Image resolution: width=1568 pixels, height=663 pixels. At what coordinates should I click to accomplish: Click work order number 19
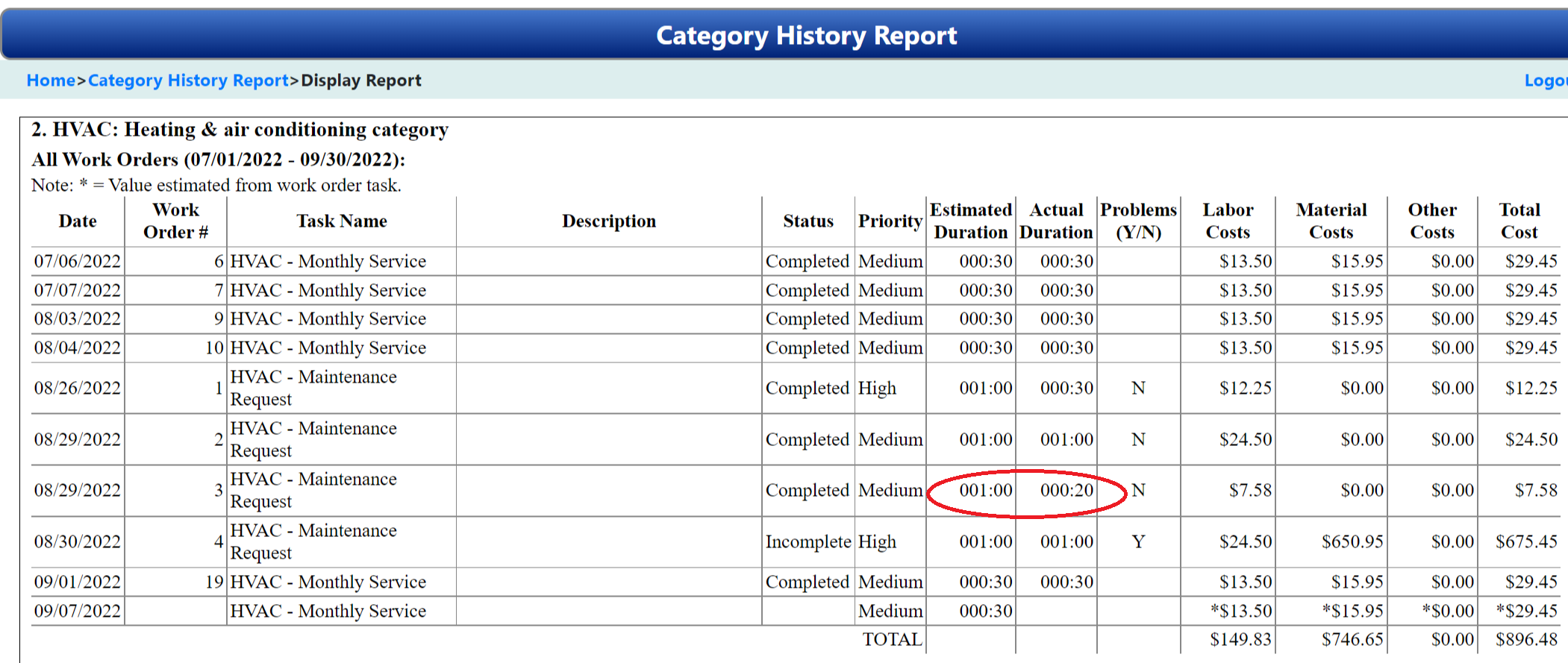coord(214,582)
